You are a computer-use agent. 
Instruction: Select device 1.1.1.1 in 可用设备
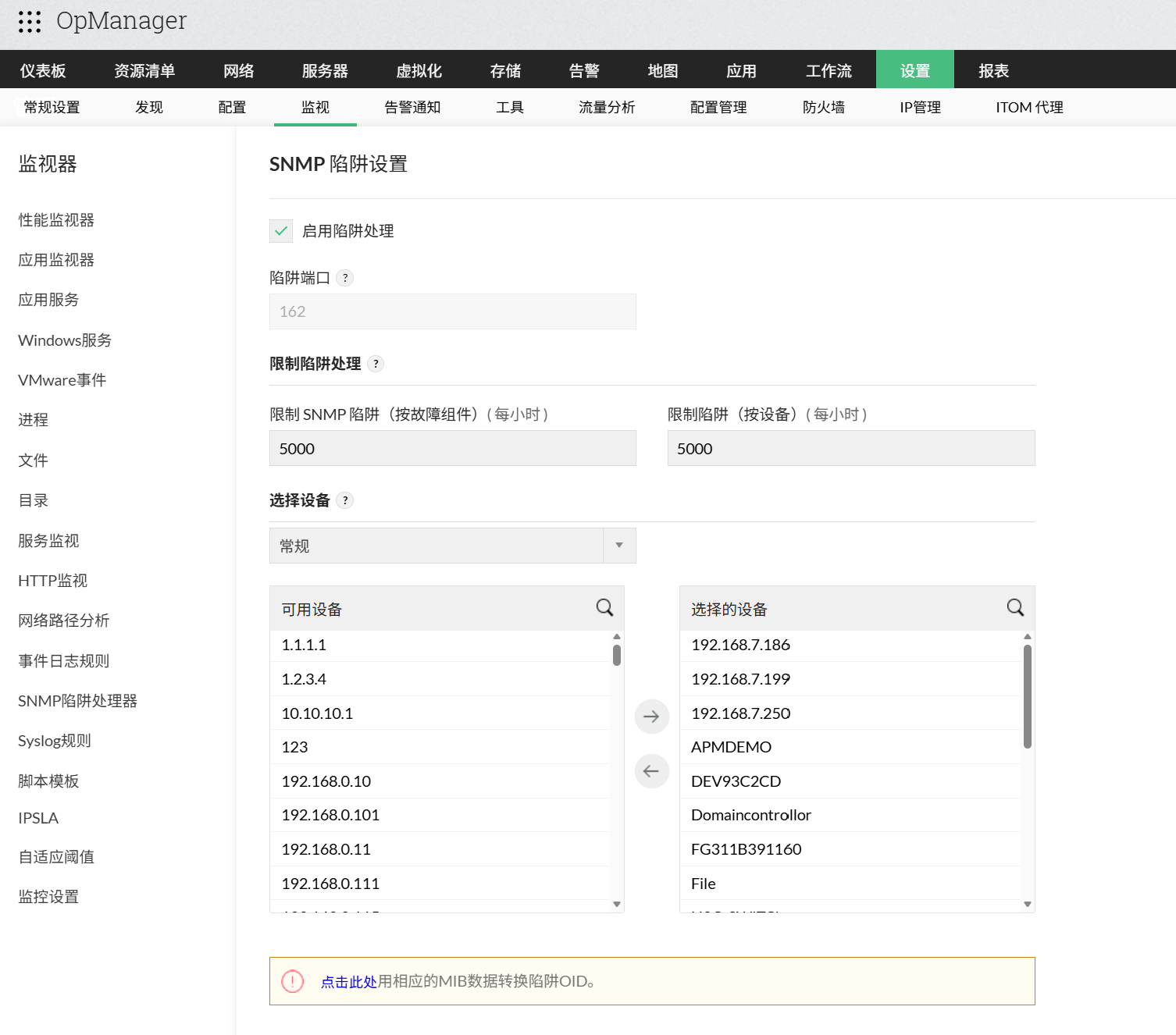click(x=440, y=645)
